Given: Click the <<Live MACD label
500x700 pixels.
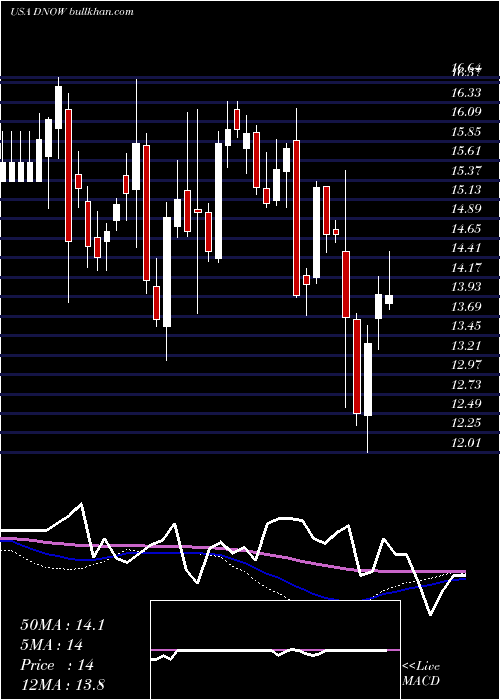Looking at the screenshot, I should point(421,674).
